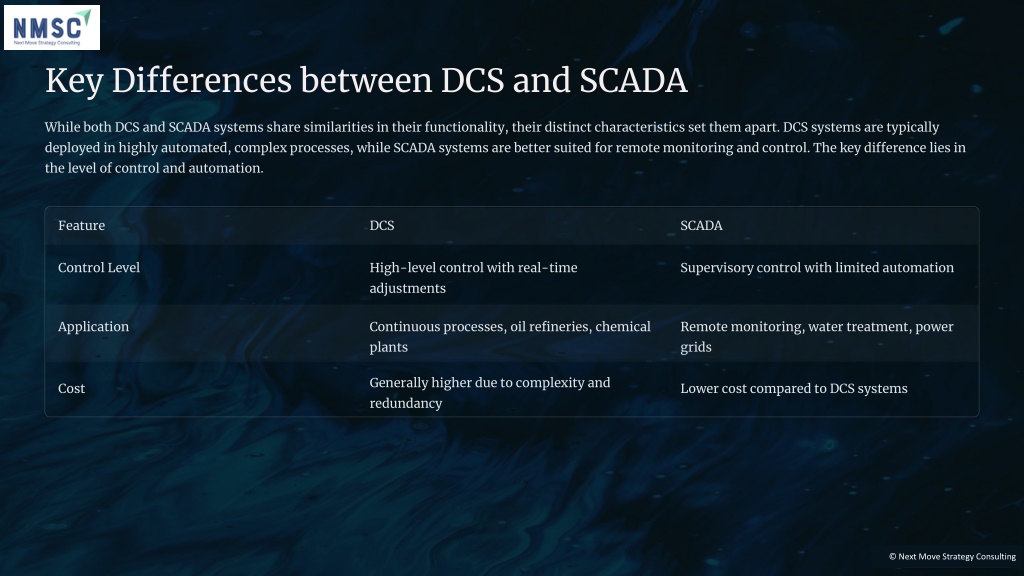
Task: Select the Supervisory control SCADA cell
Action: coord(817,268)
